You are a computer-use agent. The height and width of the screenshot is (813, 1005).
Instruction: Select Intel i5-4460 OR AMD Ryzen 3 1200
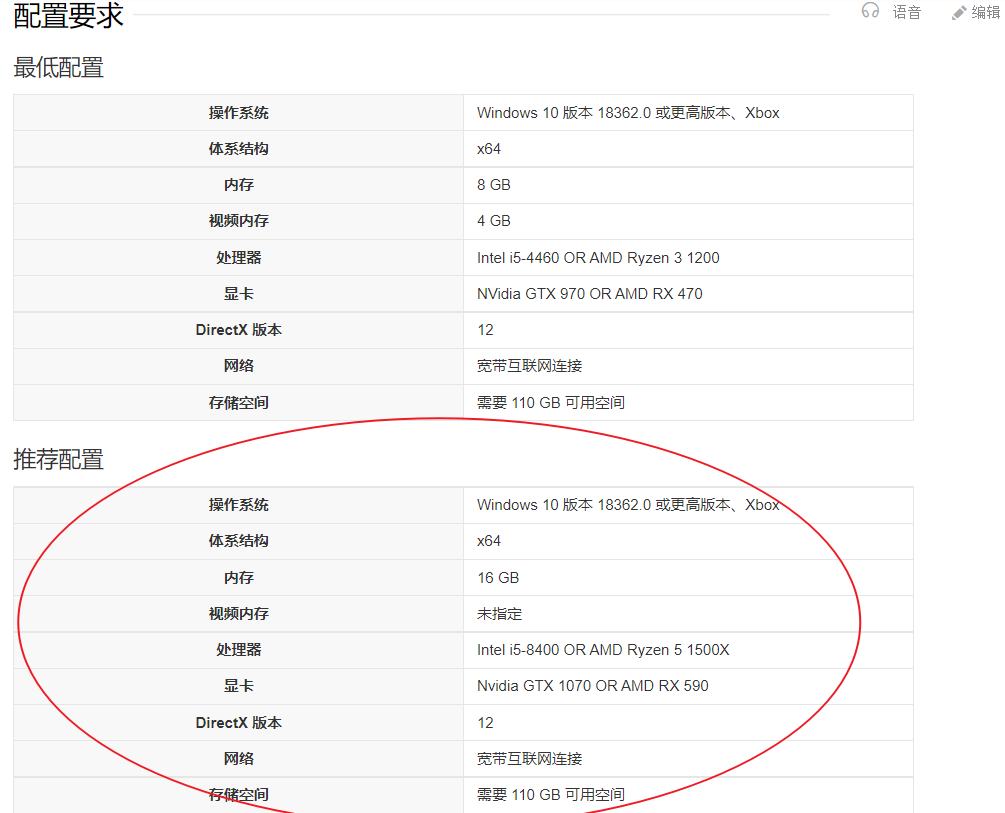point(598,258)
